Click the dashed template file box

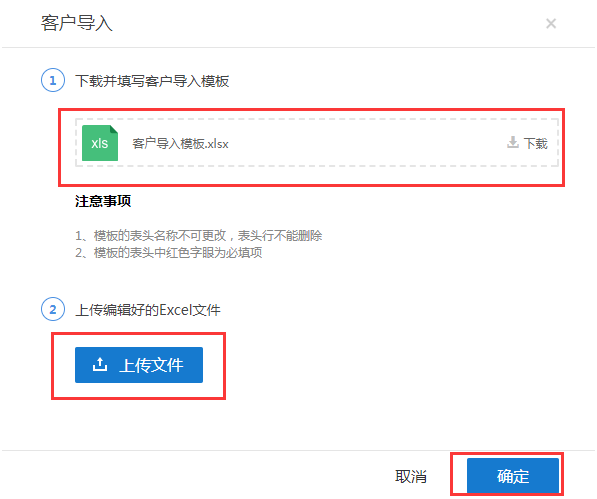coord(317,143)
